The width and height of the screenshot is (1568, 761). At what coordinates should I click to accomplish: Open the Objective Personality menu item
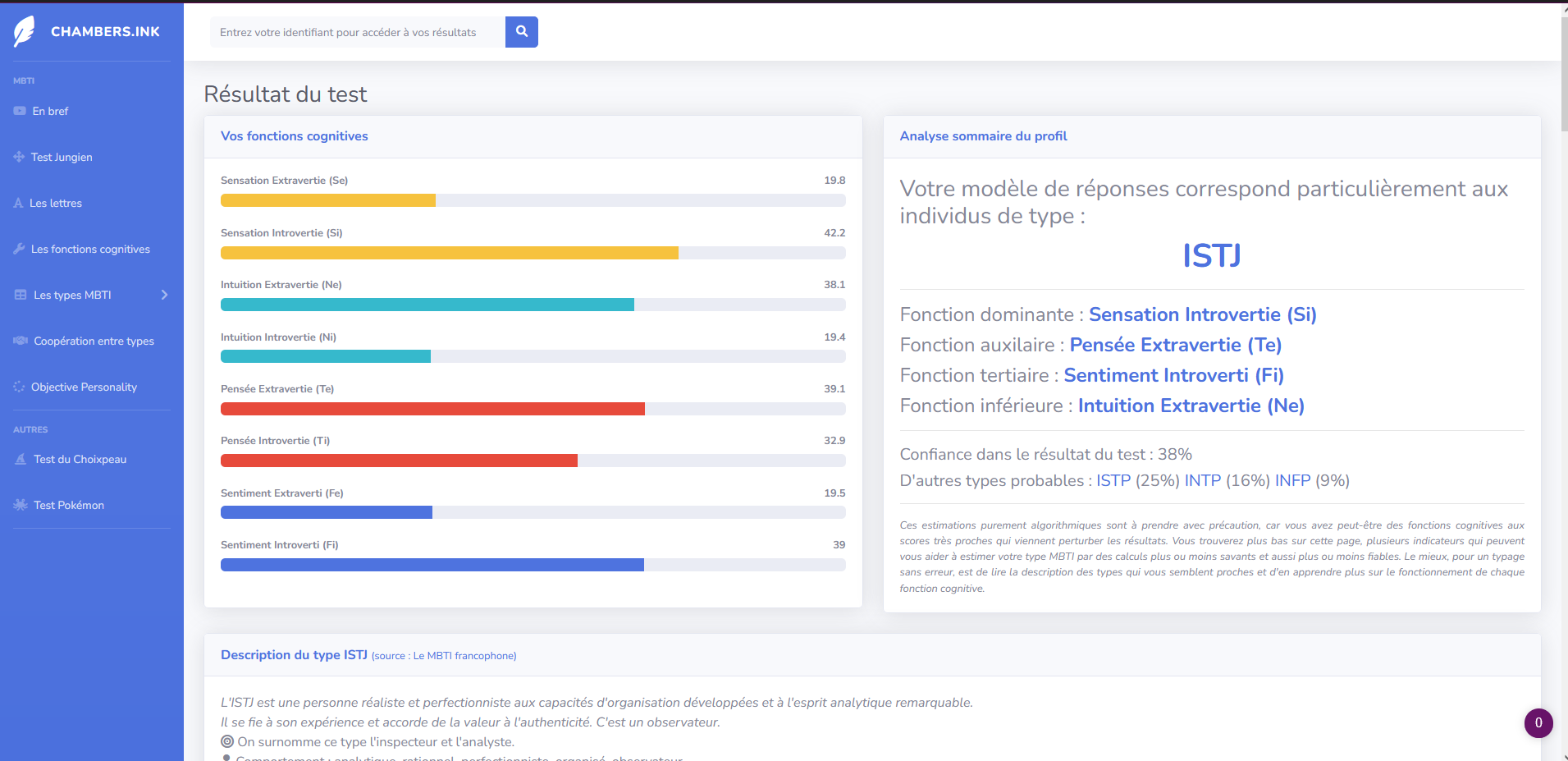pyautogui.click(x=84, y=387)
